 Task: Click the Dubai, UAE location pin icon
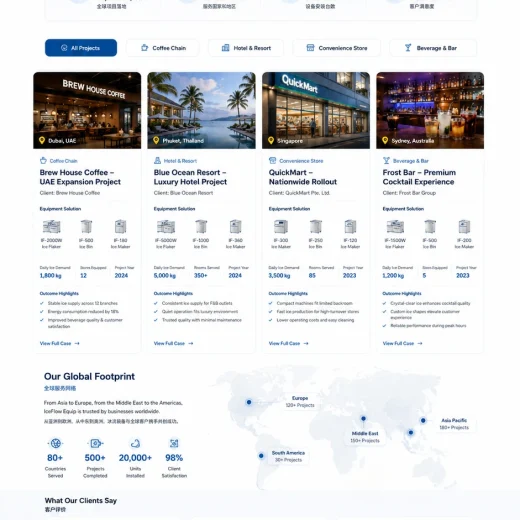click(42, 140)
